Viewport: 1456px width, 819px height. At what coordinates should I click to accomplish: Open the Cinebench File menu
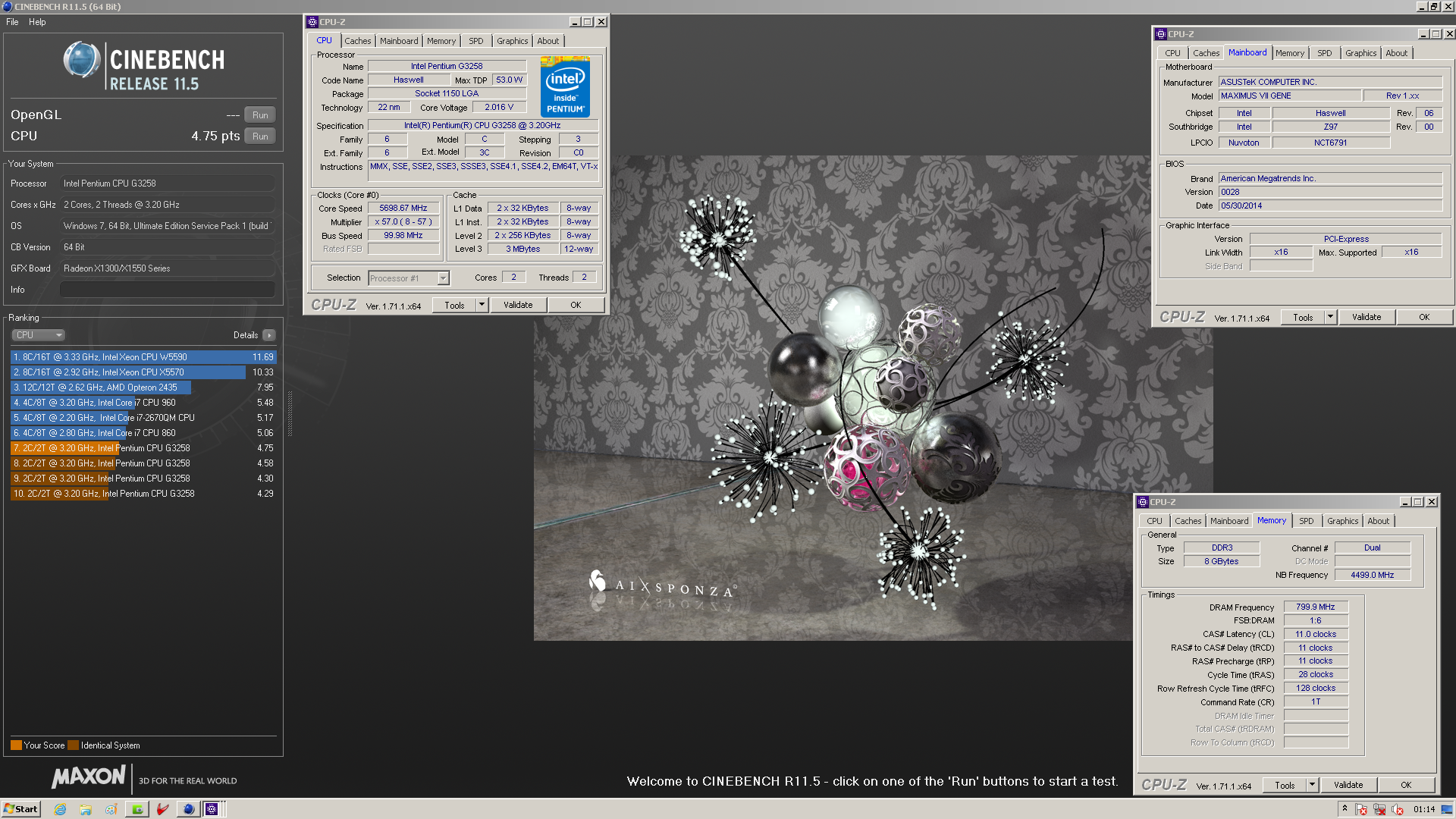point(12,22)
